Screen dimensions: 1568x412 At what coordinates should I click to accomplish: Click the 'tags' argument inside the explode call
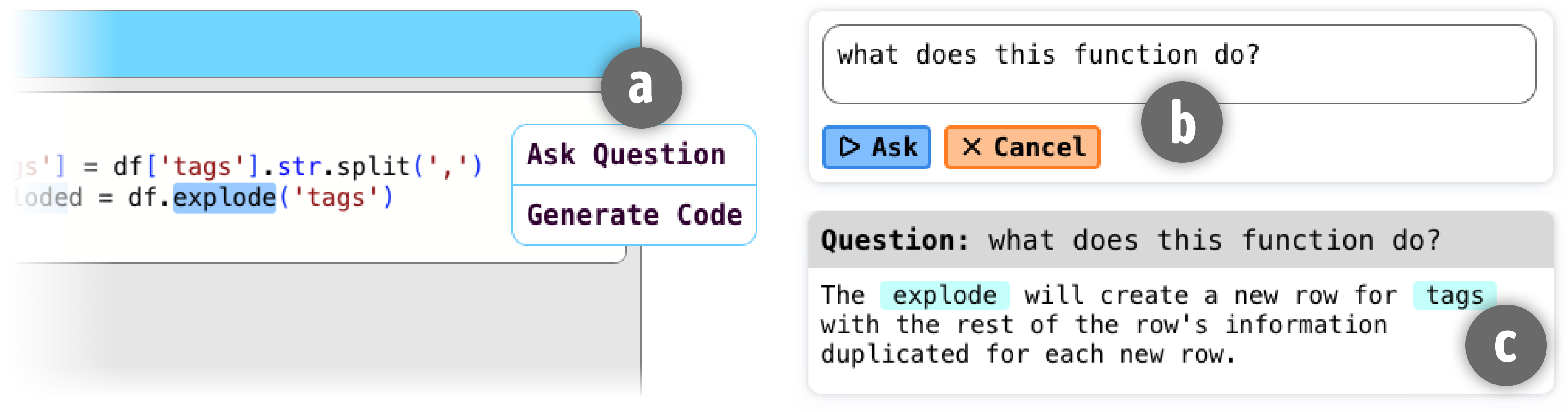point(335,198)
